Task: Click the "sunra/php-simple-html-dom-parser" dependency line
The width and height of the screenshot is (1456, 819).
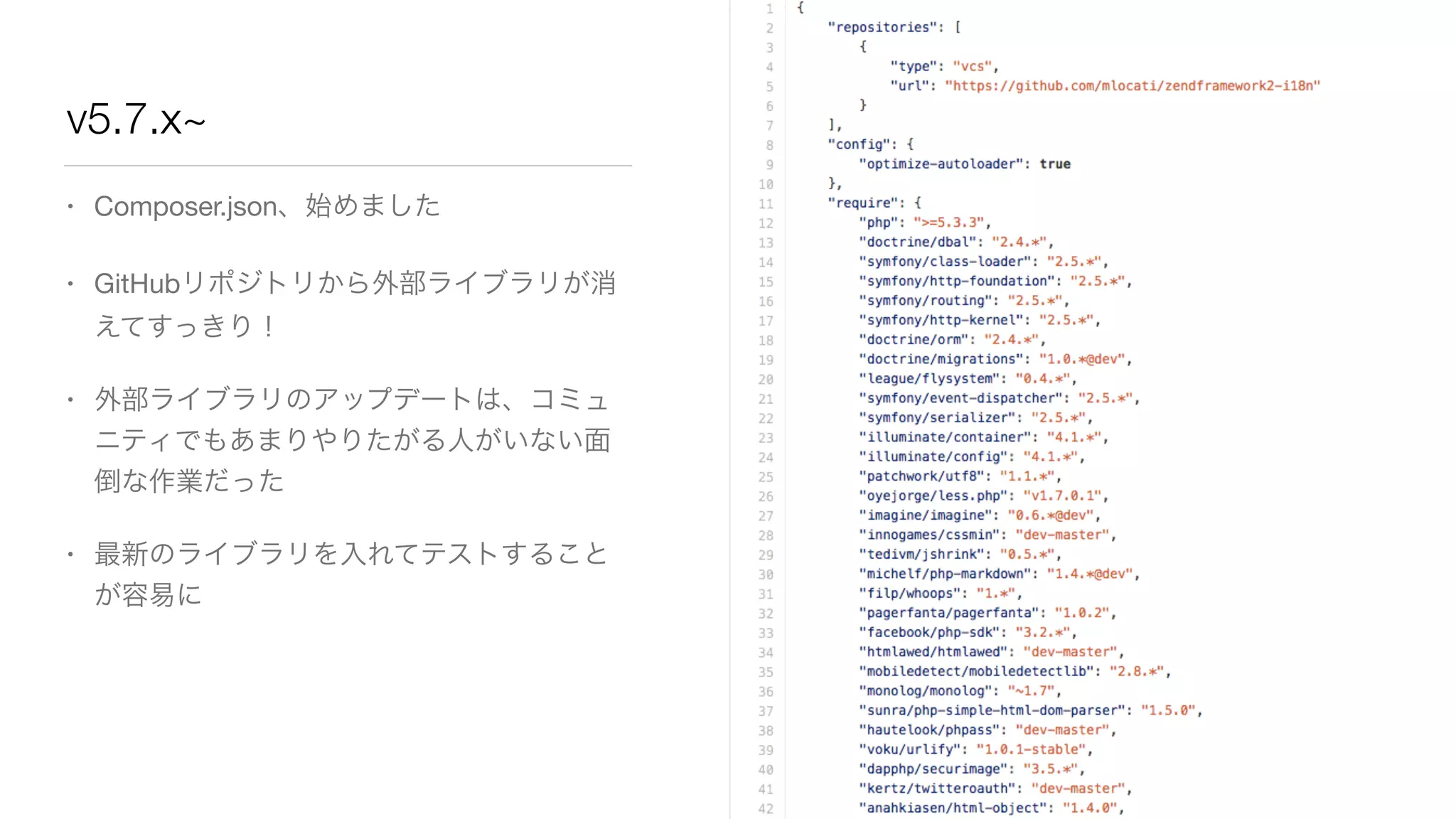Action: pyautogui.click(x=1030, y=711)
